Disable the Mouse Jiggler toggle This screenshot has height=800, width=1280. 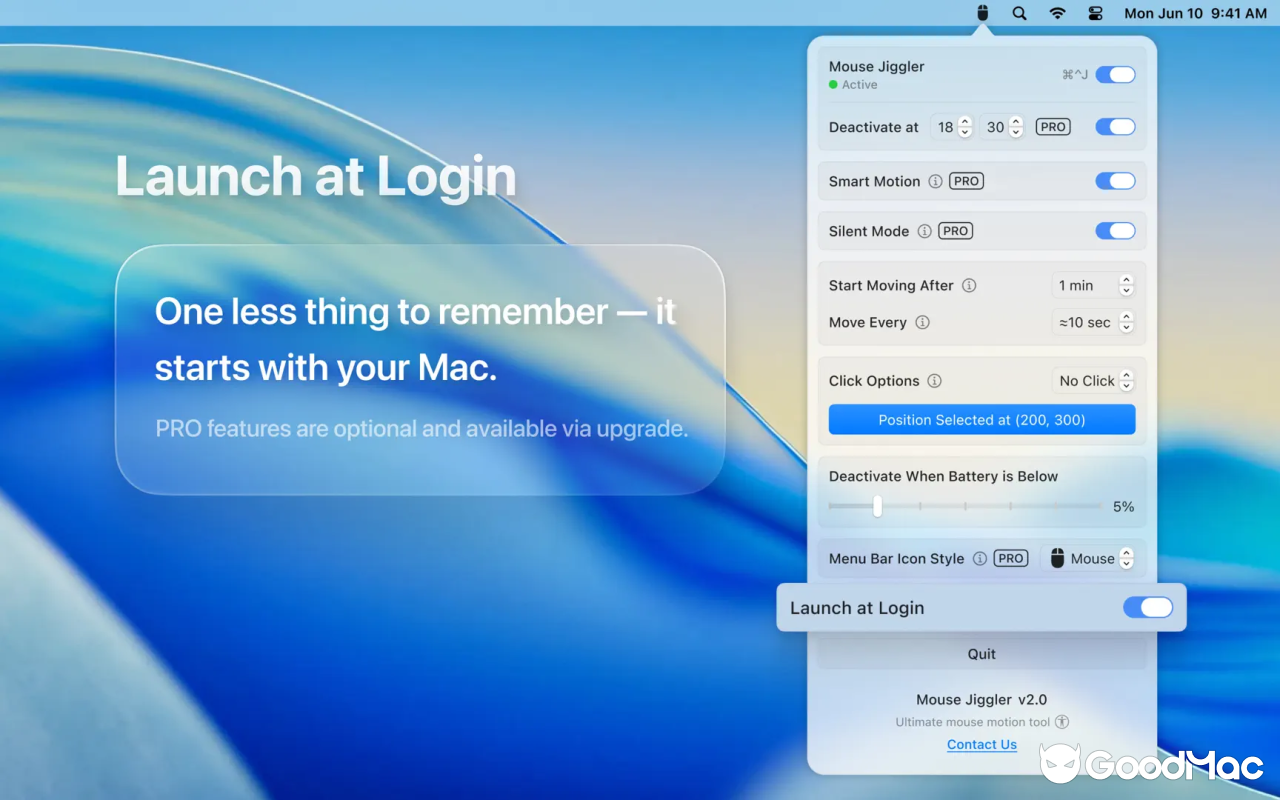point(1116,74)
